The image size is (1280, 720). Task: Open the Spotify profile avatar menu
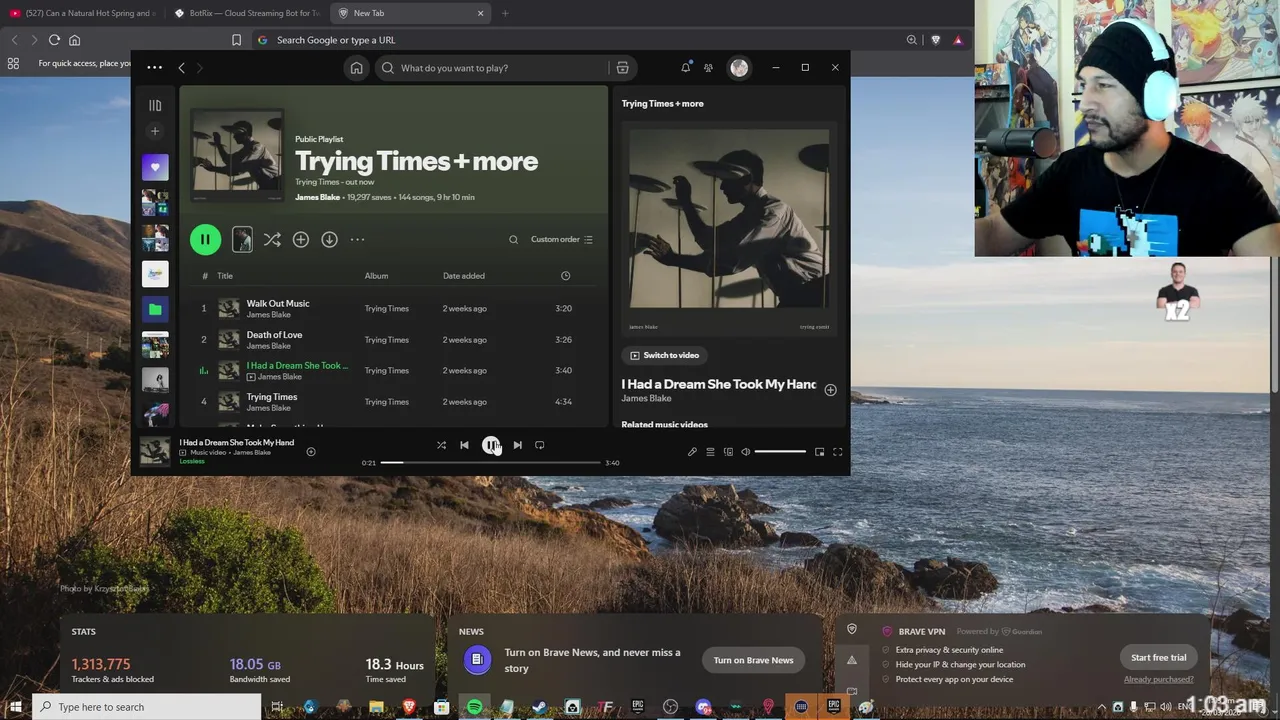point(739,68)
